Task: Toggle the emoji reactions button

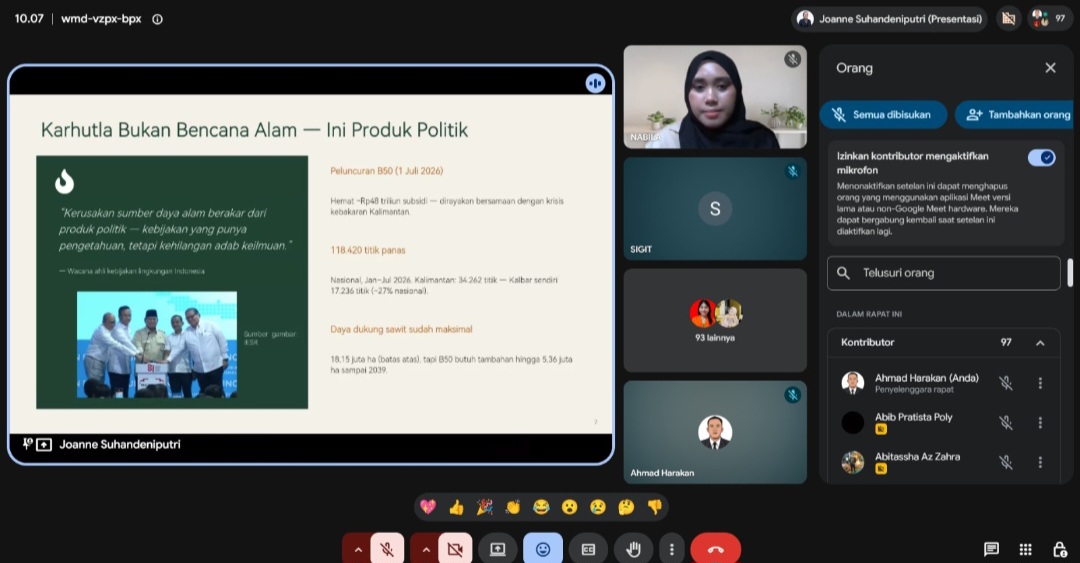Action: pyautogui.click(x=543, y=549)
